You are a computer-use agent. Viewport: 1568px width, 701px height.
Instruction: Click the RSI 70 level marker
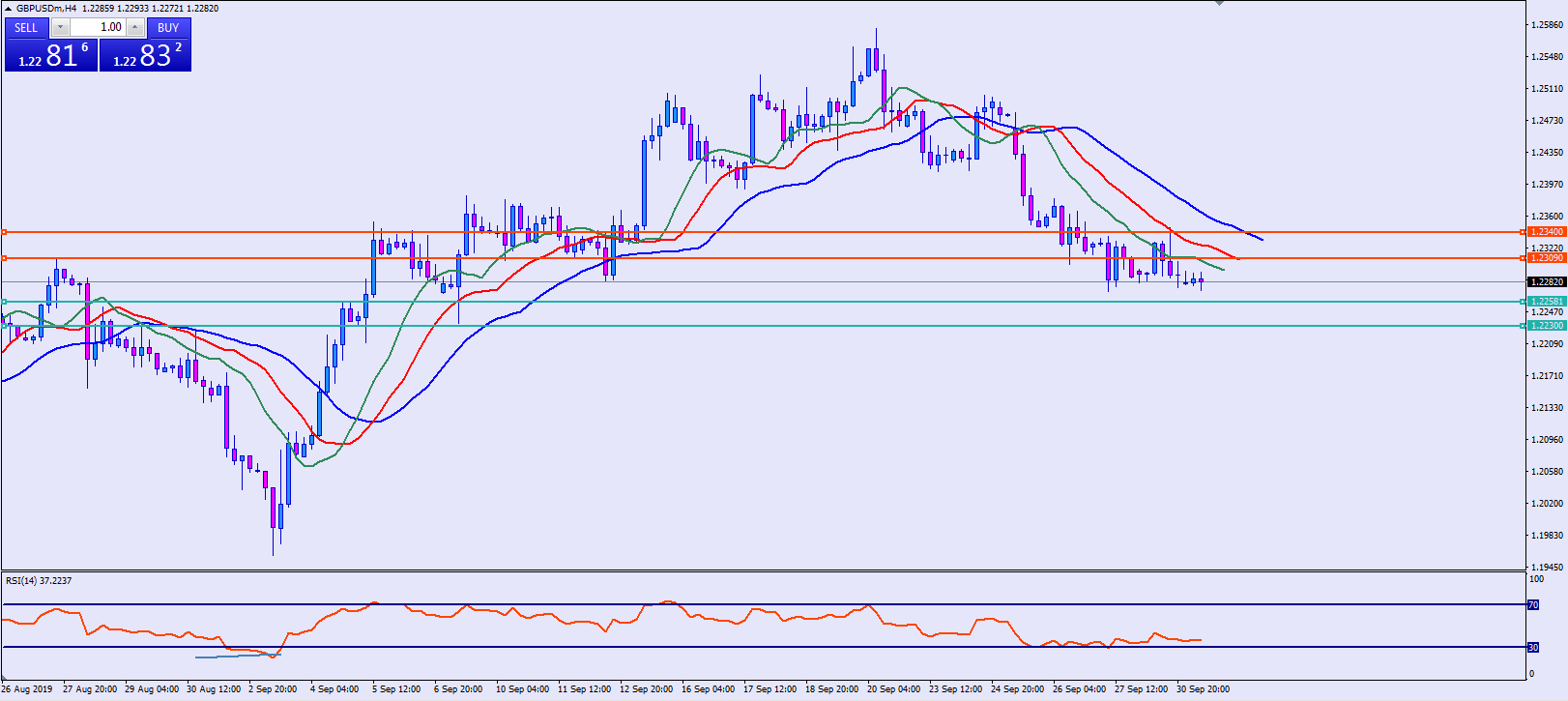pyautogui.click(x=1532, y=605)
